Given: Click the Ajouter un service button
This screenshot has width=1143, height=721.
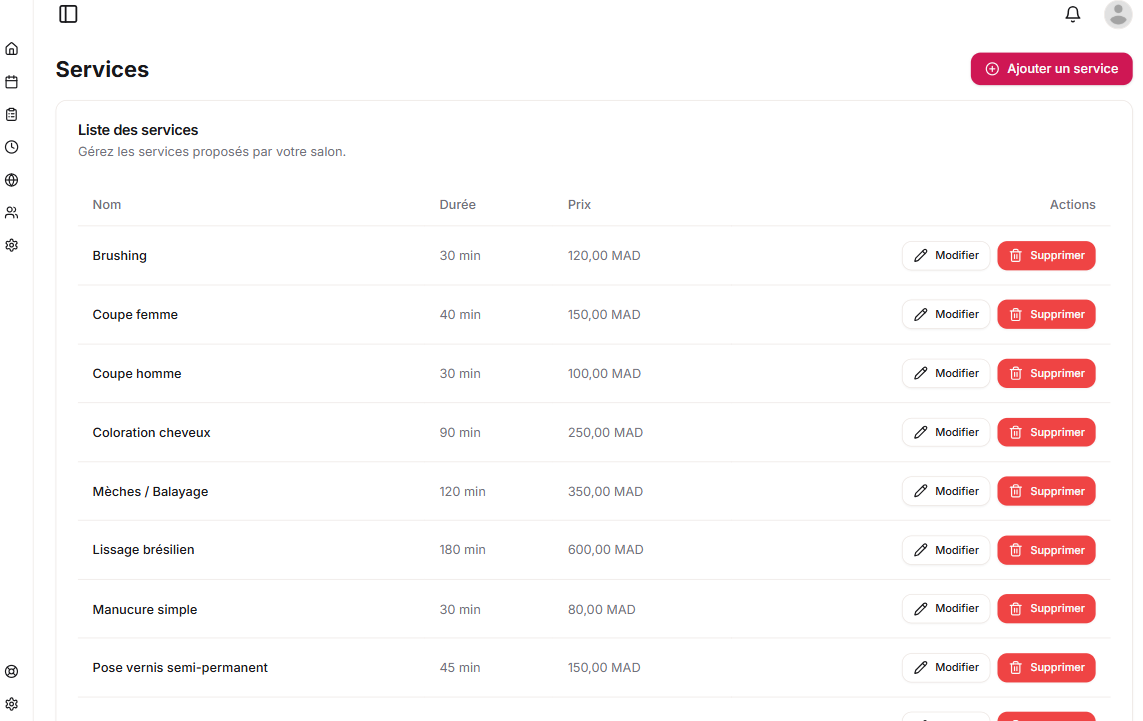Looking at the screenshot, I should 1051,69.
